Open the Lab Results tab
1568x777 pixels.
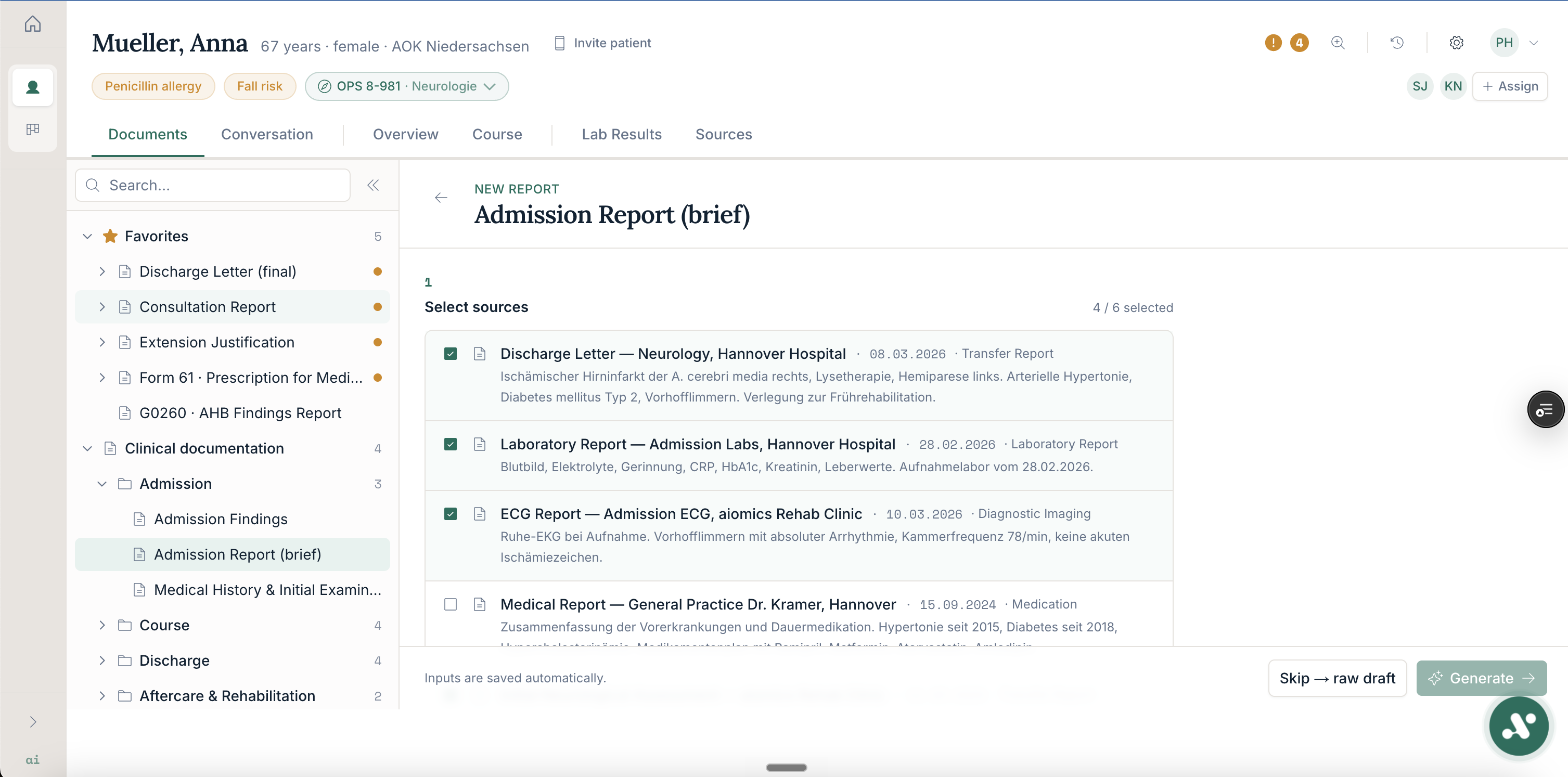pyautogui.click(x=622, y=135)
